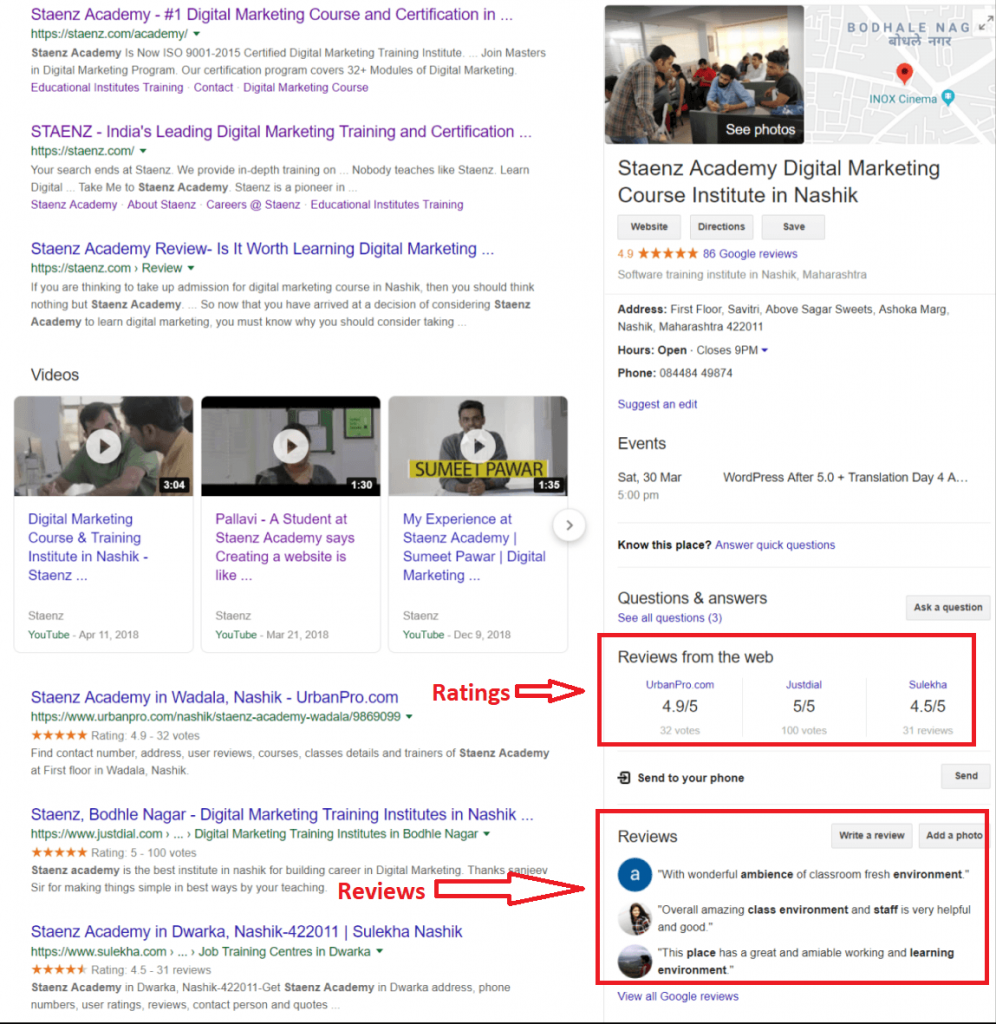Click the Directions button
996x1024 pixels.
pos(721,227)
